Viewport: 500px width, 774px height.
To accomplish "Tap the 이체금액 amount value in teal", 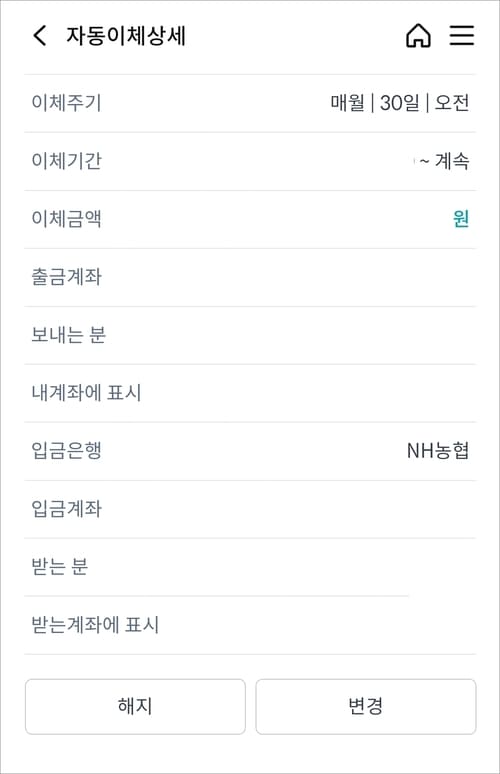I will tap(461, 219).
